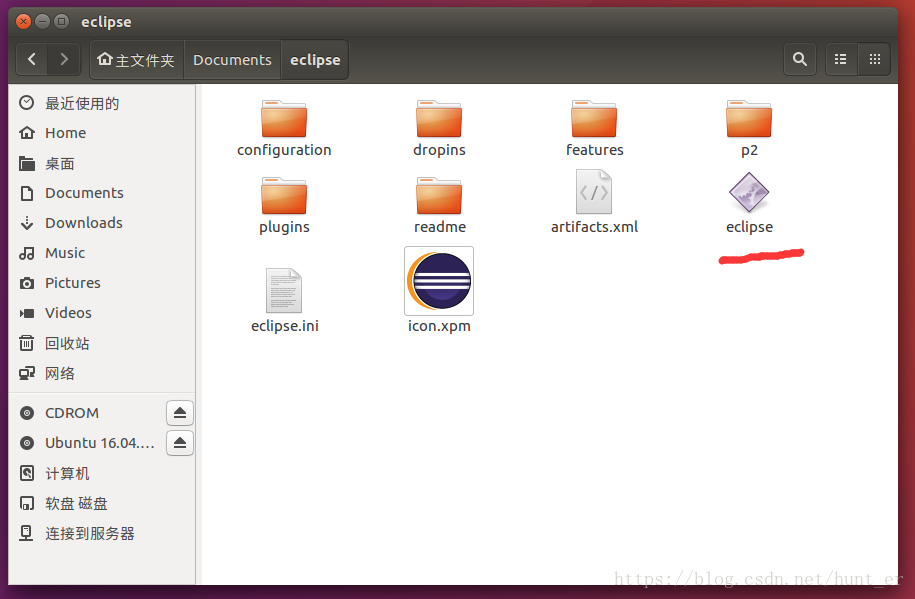The width and height of the screenshot is (915, 599).
Task: Click the features folder label
Action: click(x=595, y=149)
